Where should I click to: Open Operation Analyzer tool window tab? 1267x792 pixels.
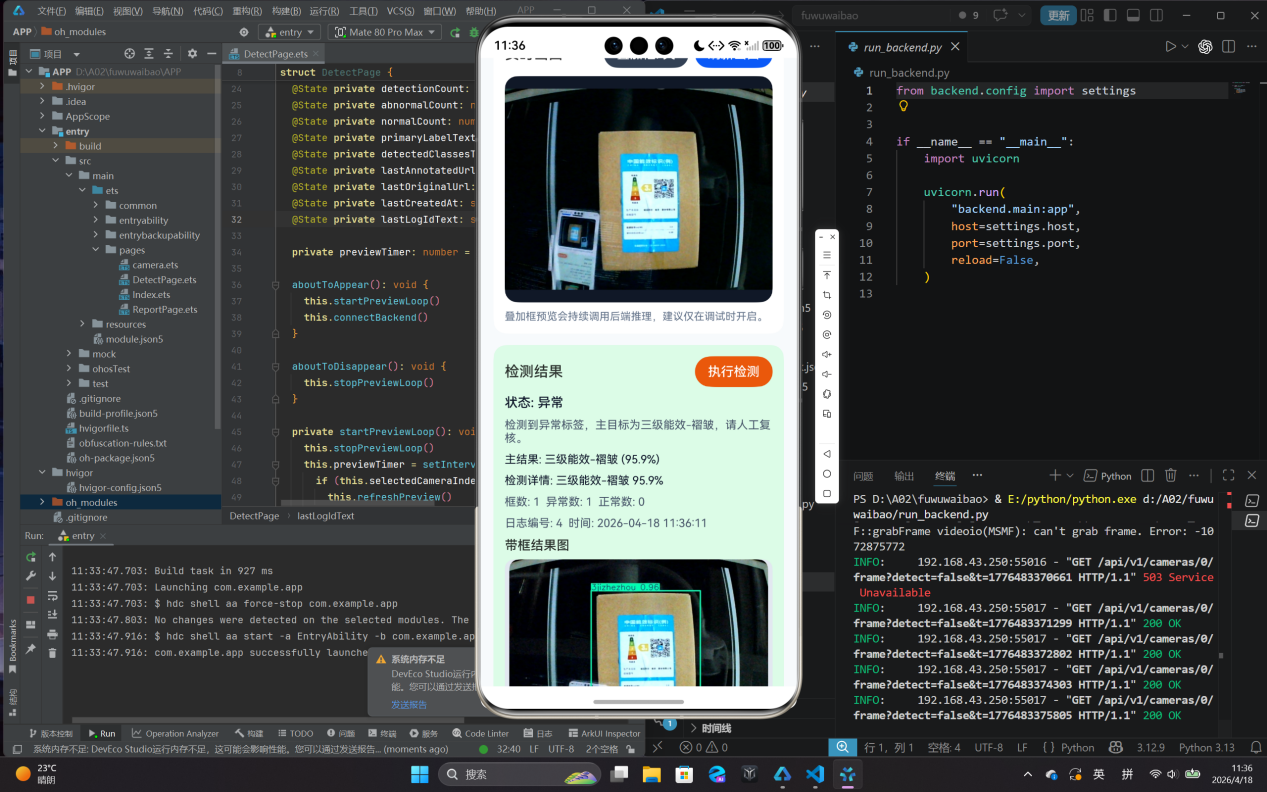click(175, 733)
